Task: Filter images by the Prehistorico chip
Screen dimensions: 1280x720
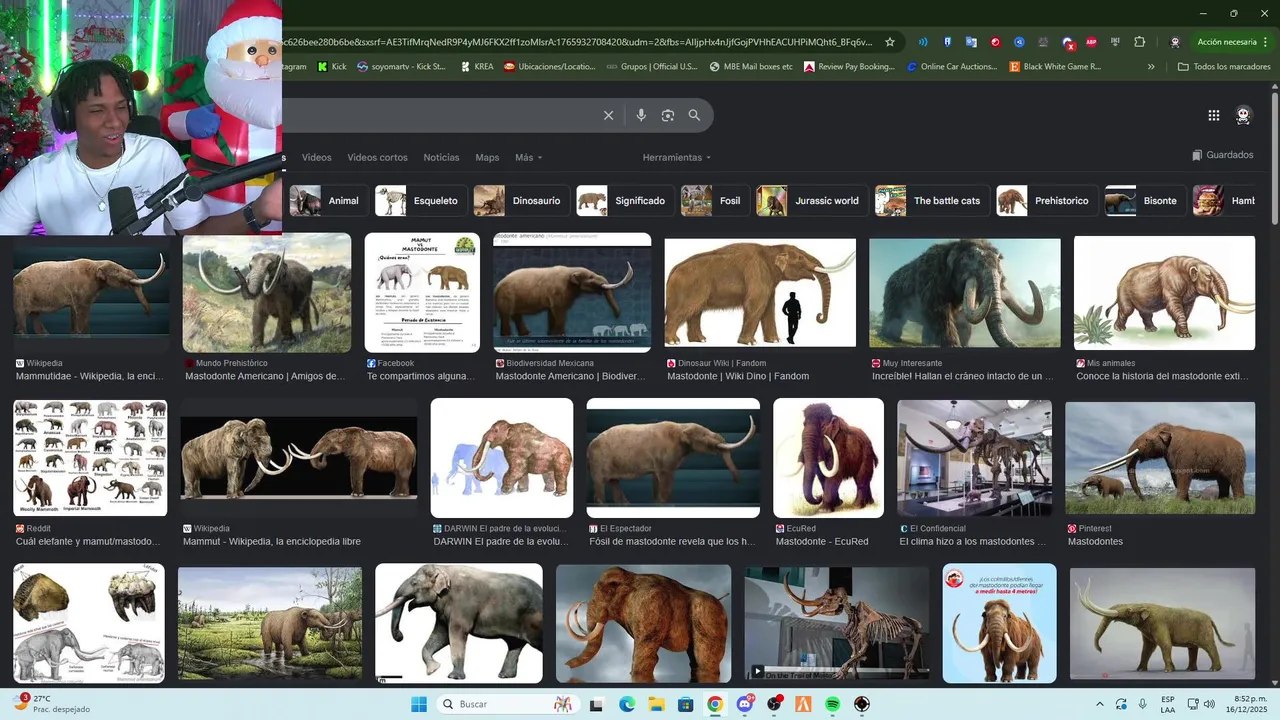Action: tap(1046, 201)
